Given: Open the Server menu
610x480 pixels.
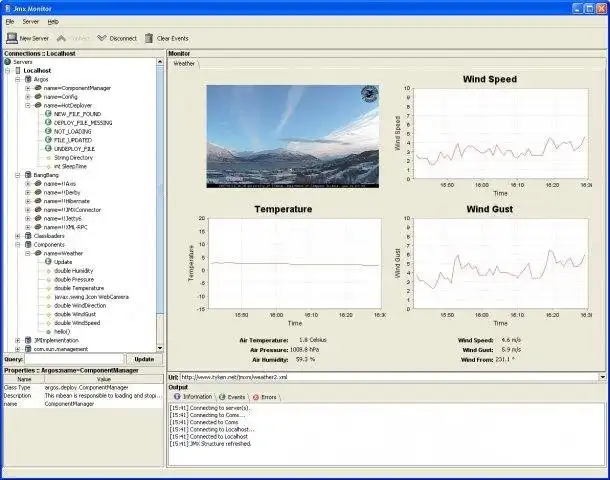Looking at the screenshot, I should 31,21.
